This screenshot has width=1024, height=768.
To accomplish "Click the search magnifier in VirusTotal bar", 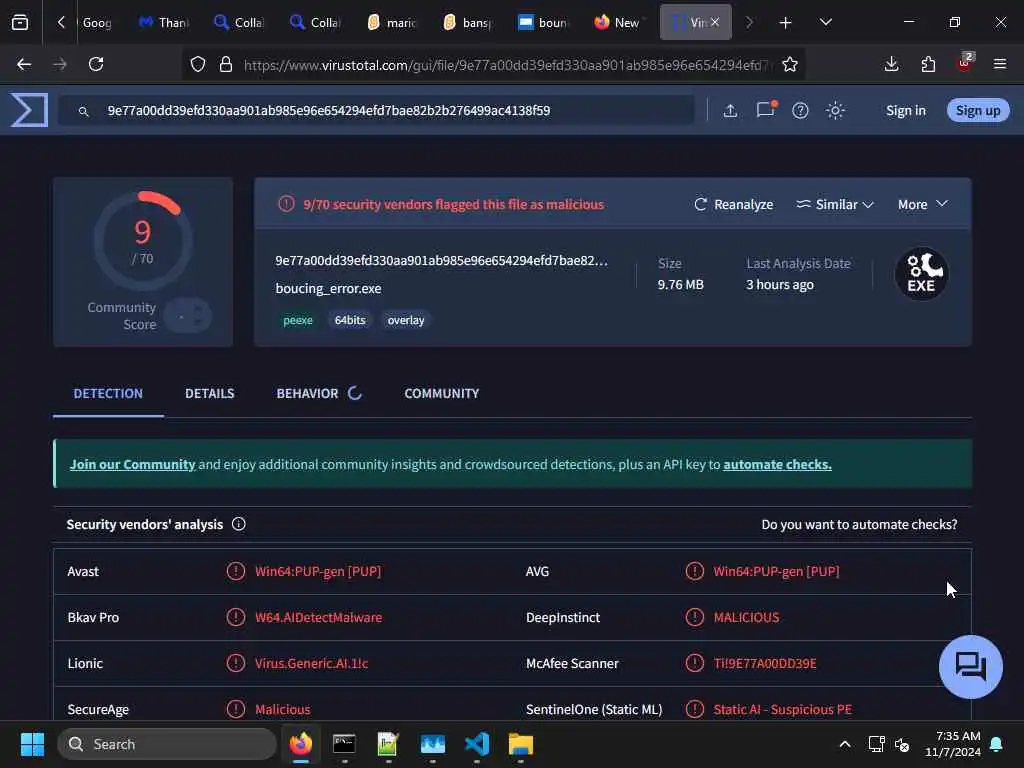I will tap(84, 112).
